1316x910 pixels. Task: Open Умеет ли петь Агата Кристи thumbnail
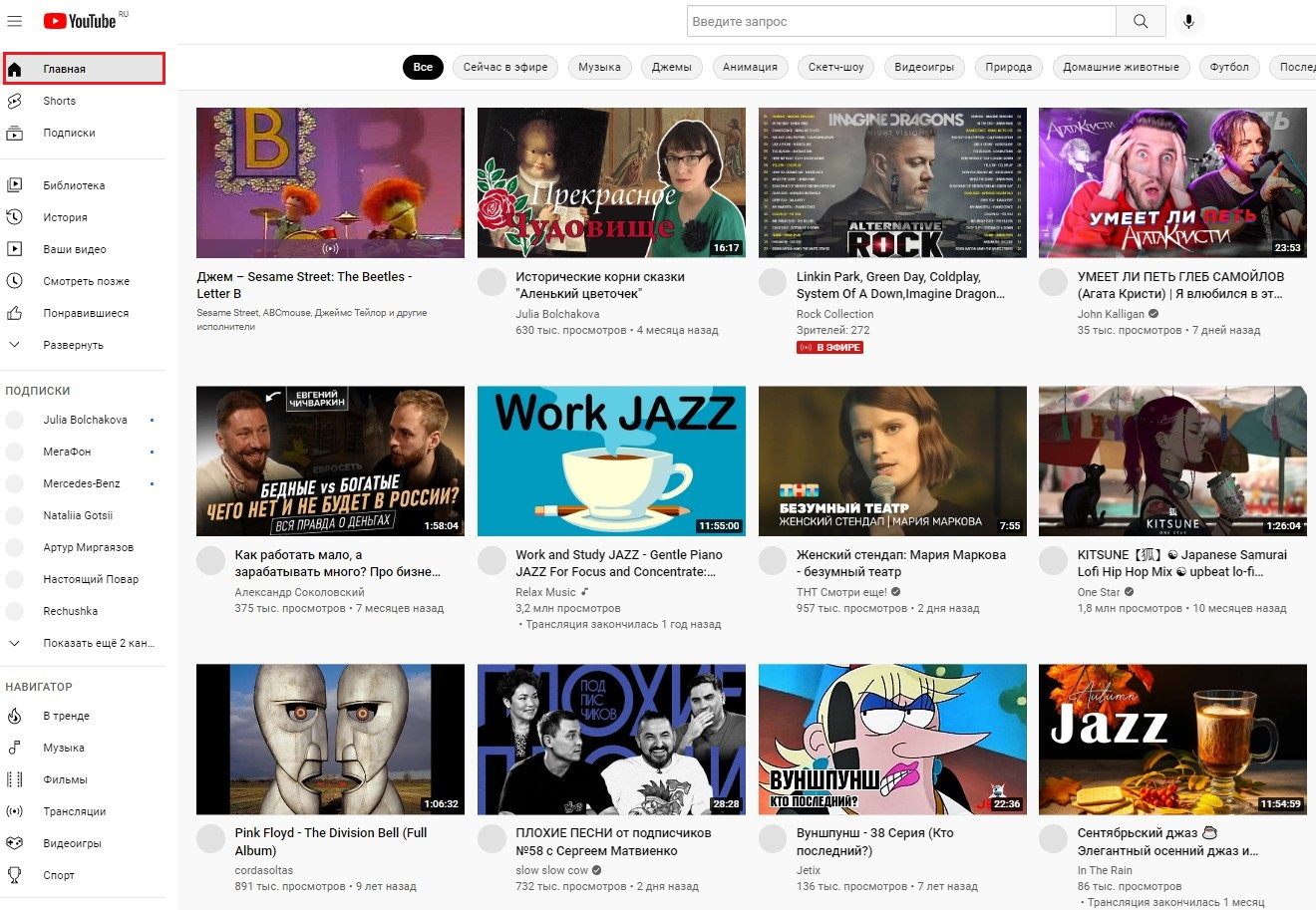1172,182
